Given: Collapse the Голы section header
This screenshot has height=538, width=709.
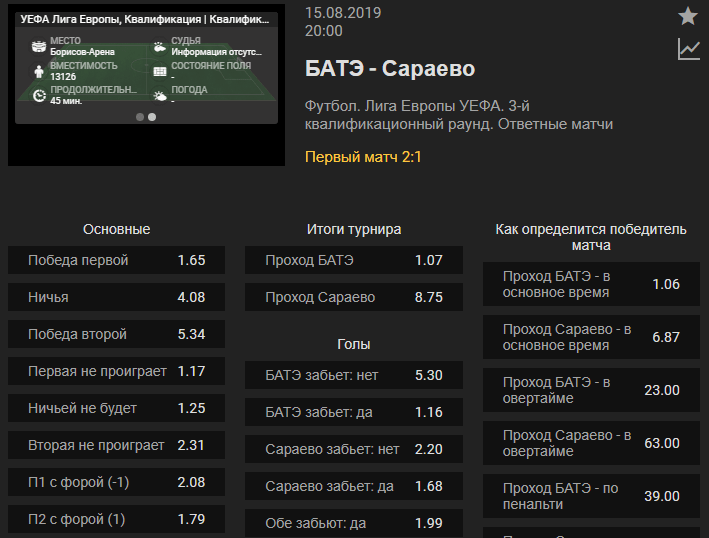Looking at the screenshot, I should click(x=354, y=344).
